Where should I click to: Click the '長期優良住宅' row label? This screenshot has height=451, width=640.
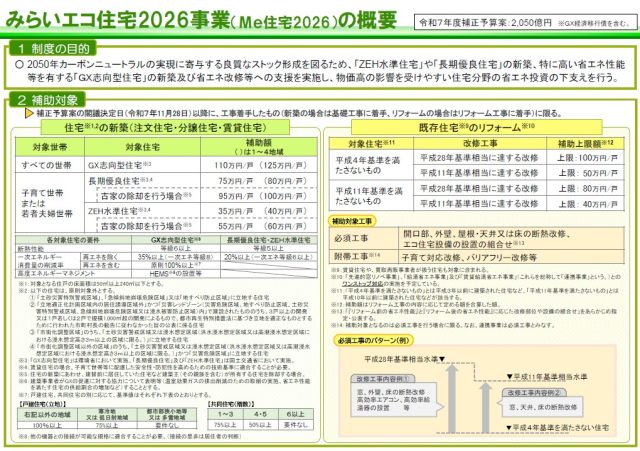click(x=120, y=180)
